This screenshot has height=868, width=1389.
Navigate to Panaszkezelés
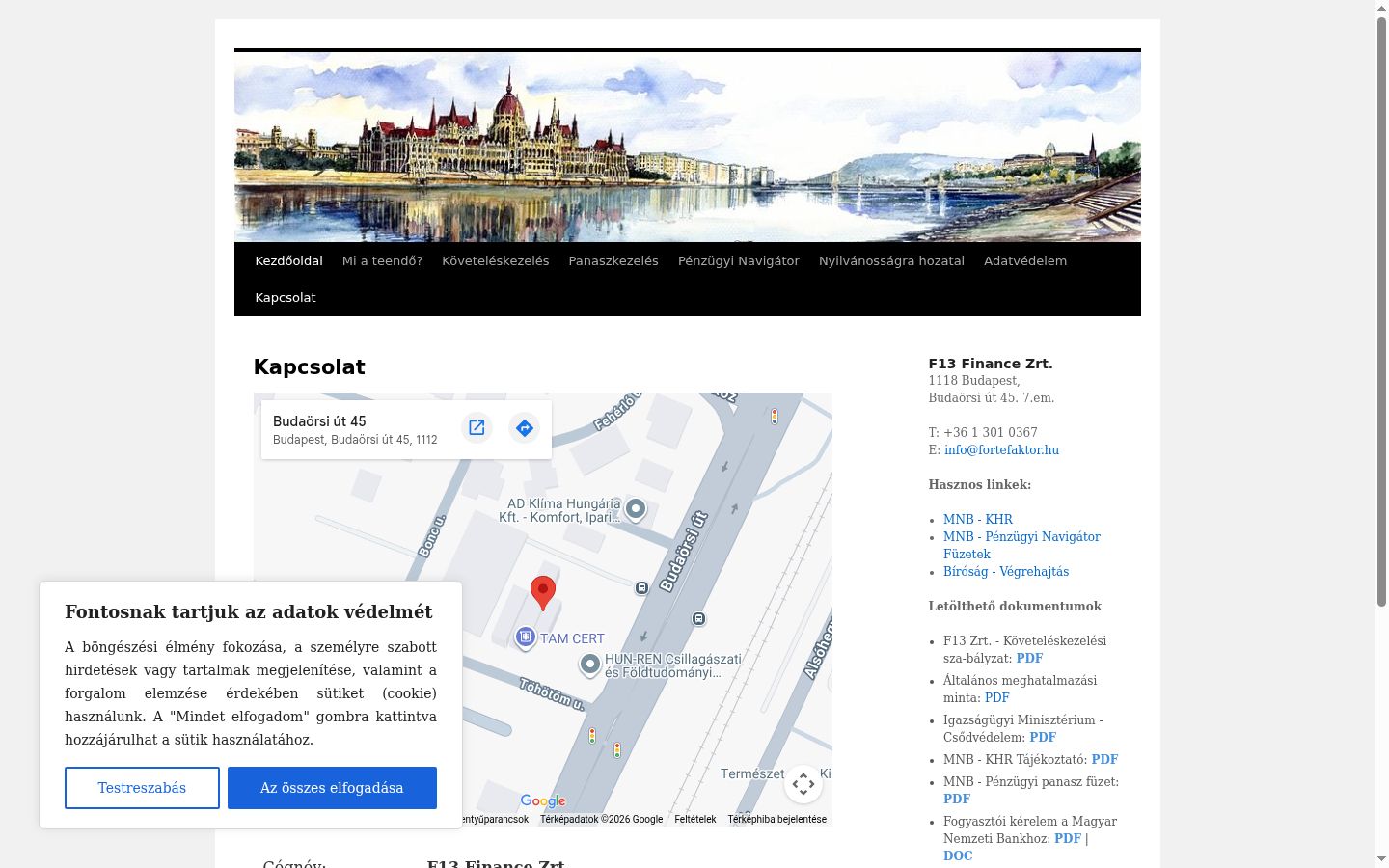pos(613,260)
